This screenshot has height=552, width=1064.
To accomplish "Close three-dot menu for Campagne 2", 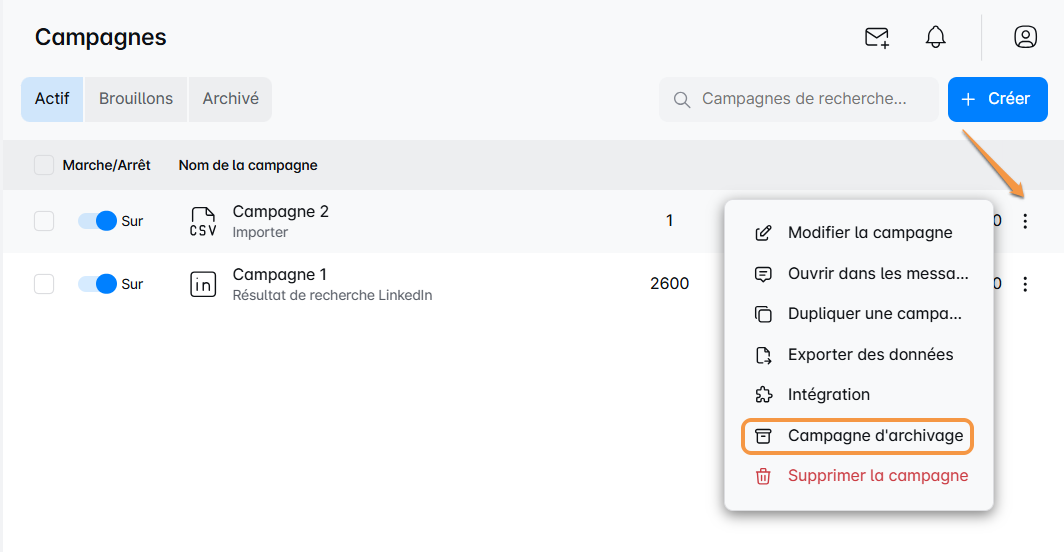I will click(1025, 221).
